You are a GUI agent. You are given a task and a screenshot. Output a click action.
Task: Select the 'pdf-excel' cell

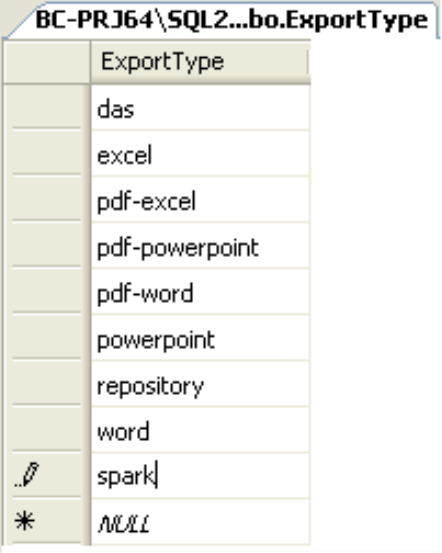click(200, 200)
